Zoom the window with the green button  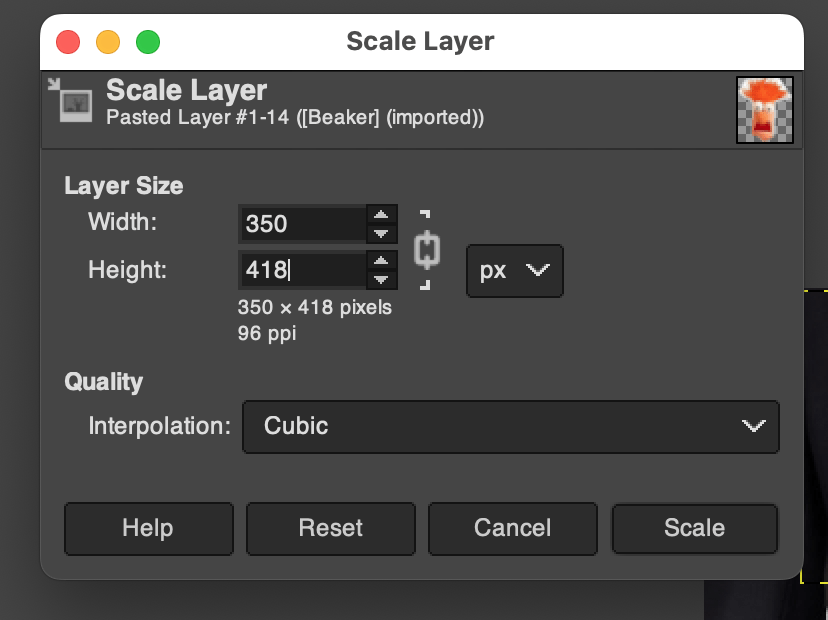[148, 42]
